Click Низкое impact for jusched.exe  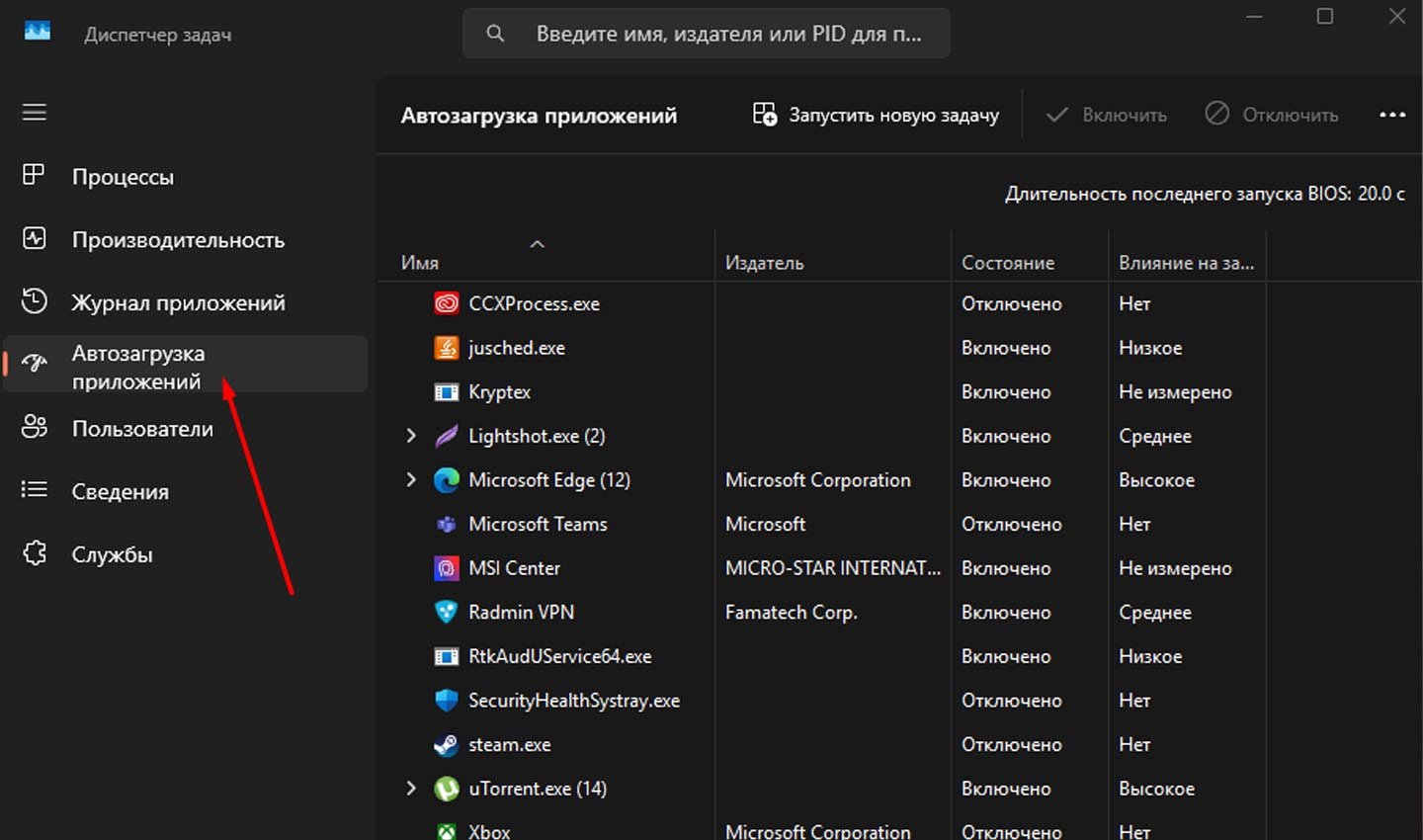[x=1150, y=348]
